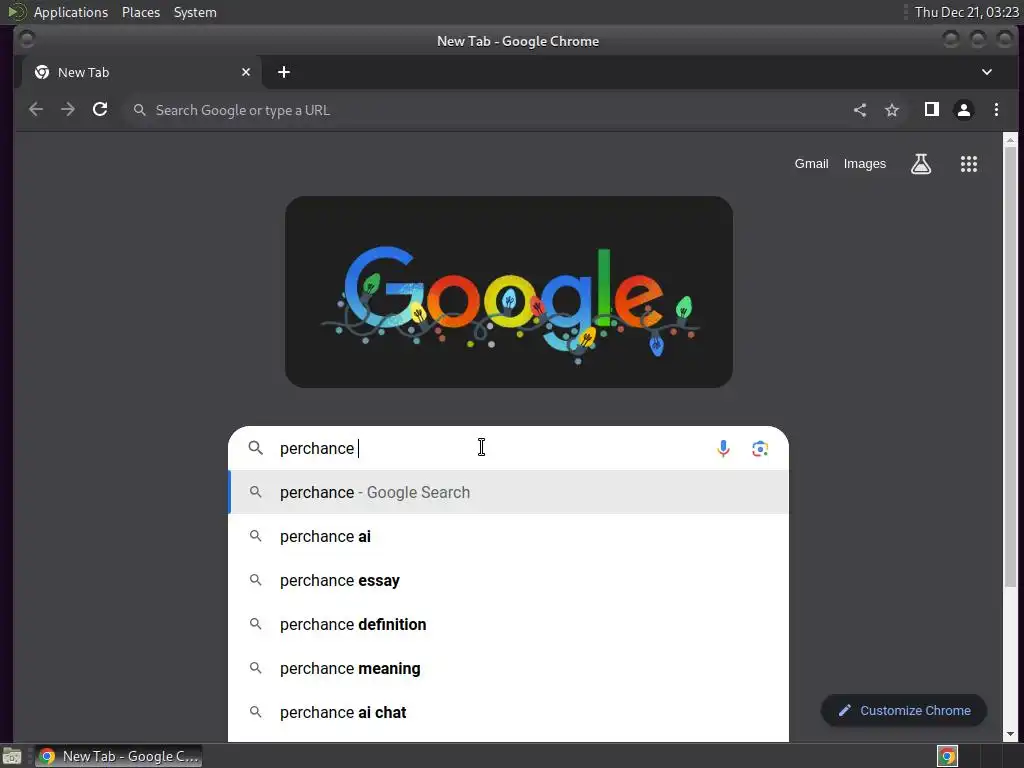Viewport: 1024px width, 768px height.
Task: Open the Gmail link
Action: coord(811,164)
